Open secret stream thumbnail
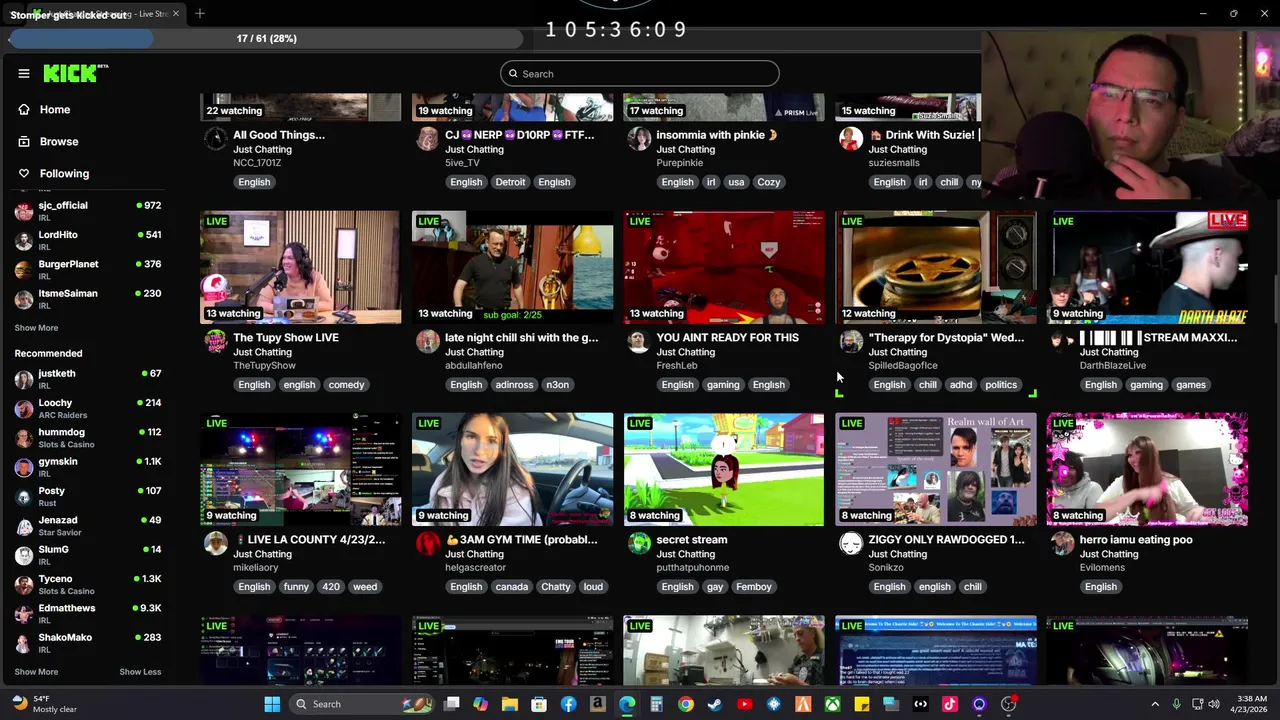This screenshot has height=720, width=1280. 724,469
